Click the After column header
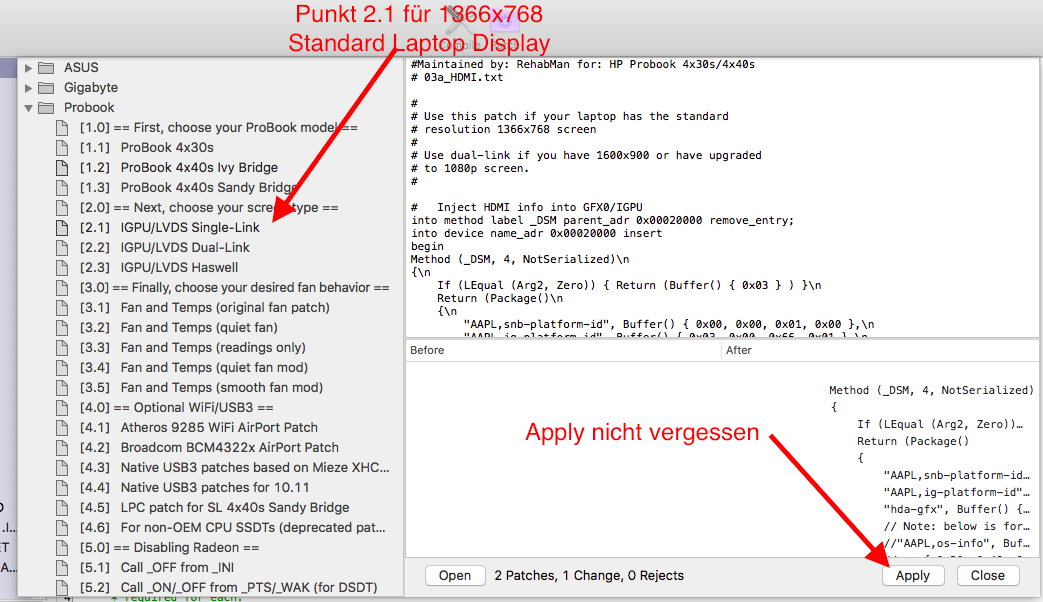1043x602 pixels. point(880,350)
